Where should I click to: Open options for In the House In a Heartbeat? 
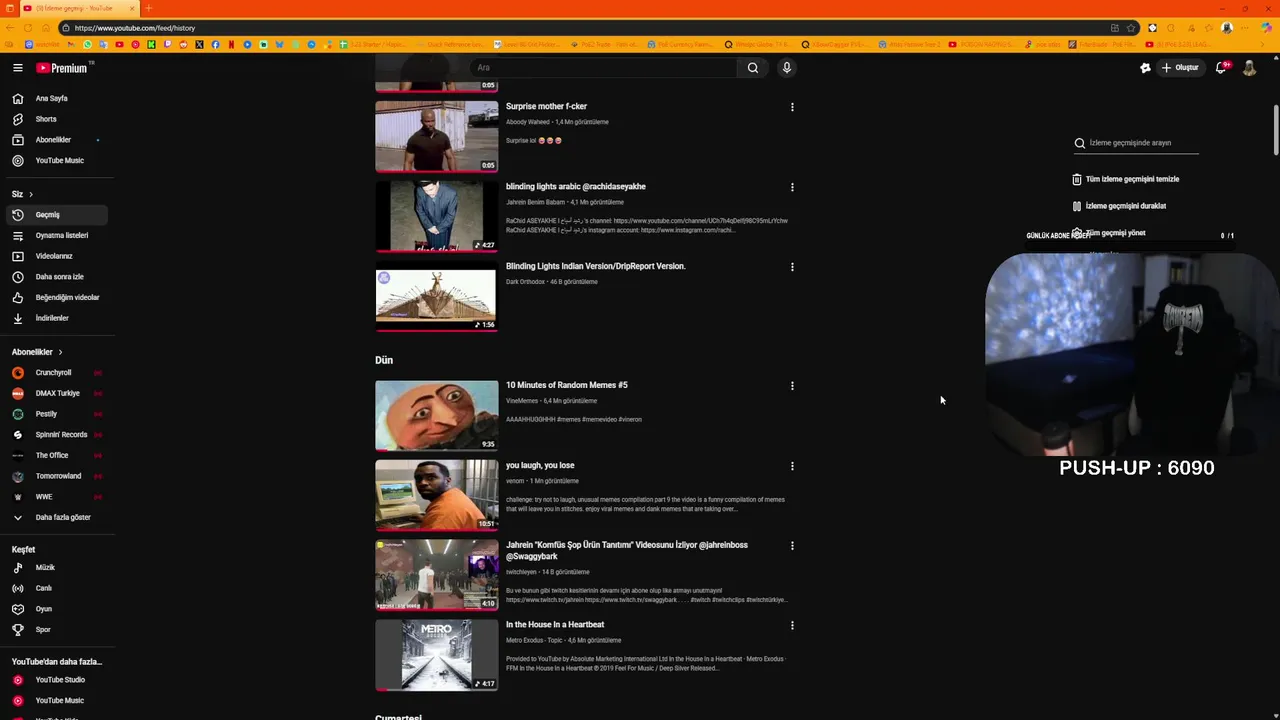coord(792,625)
